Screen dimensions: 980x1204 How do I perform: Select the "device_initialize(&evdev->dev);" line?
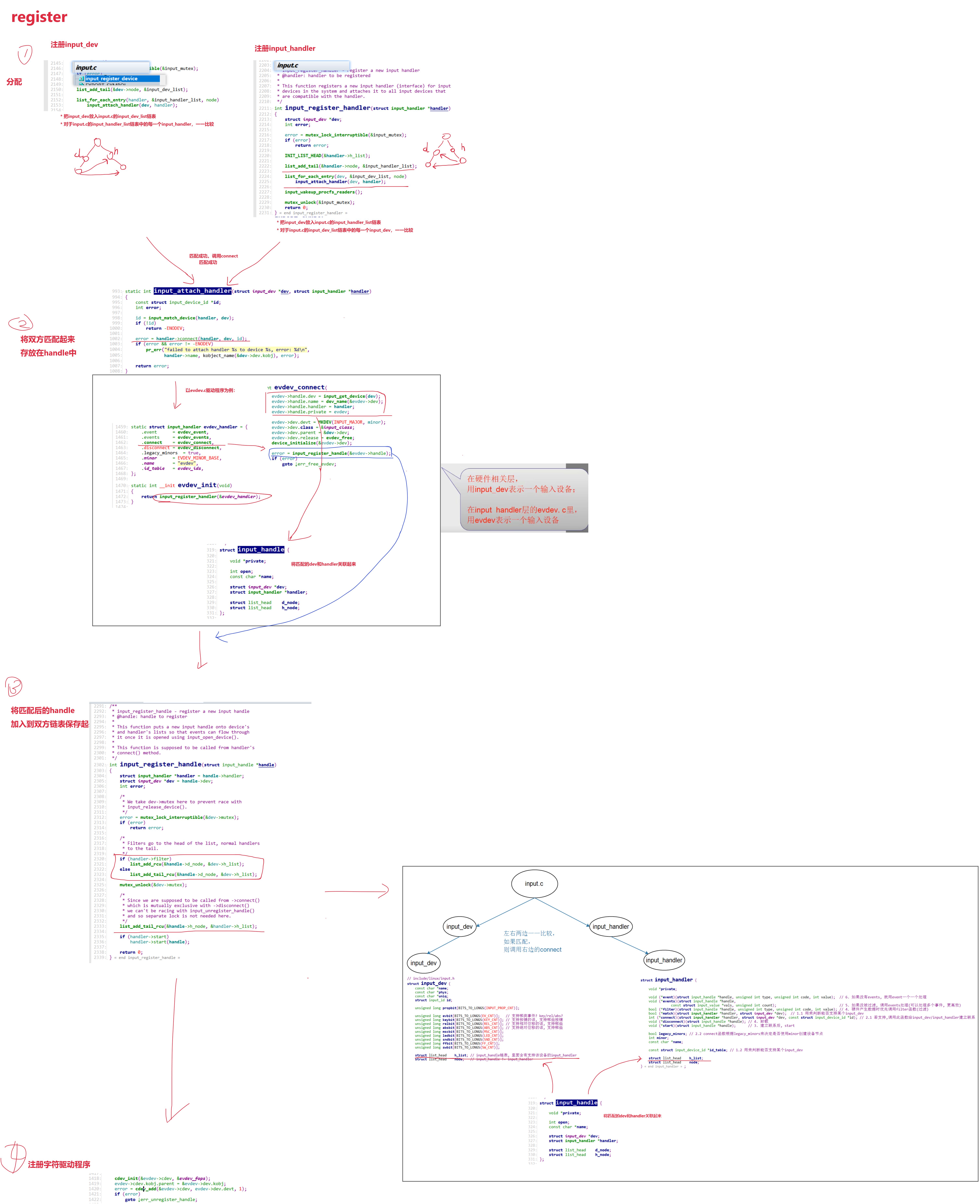[x=312, y=443]
